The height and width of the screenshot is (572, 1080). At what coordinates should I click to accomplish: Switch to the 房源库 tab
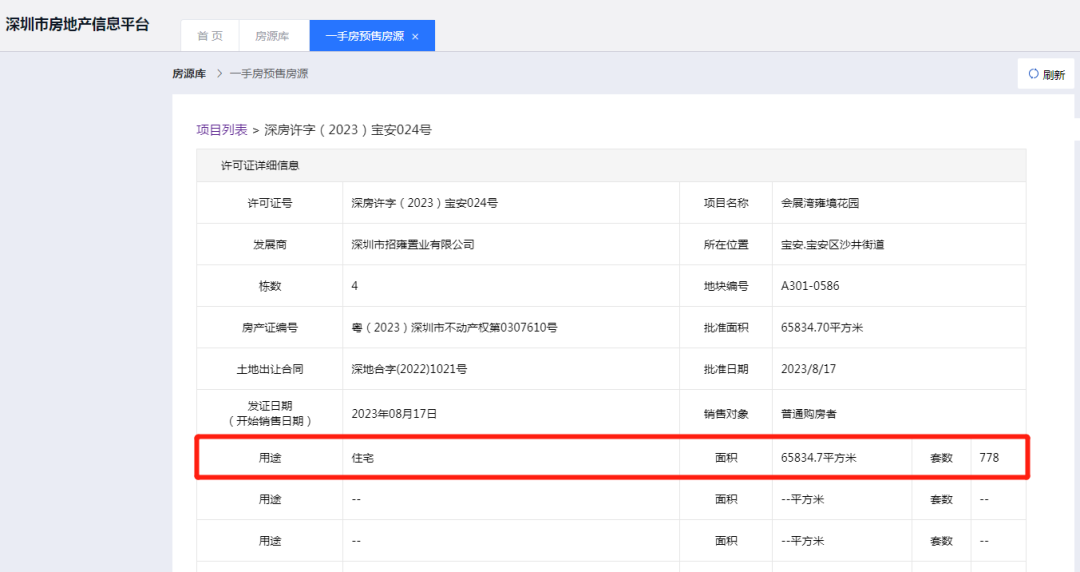pyautogui.click(x=273, y=36)
